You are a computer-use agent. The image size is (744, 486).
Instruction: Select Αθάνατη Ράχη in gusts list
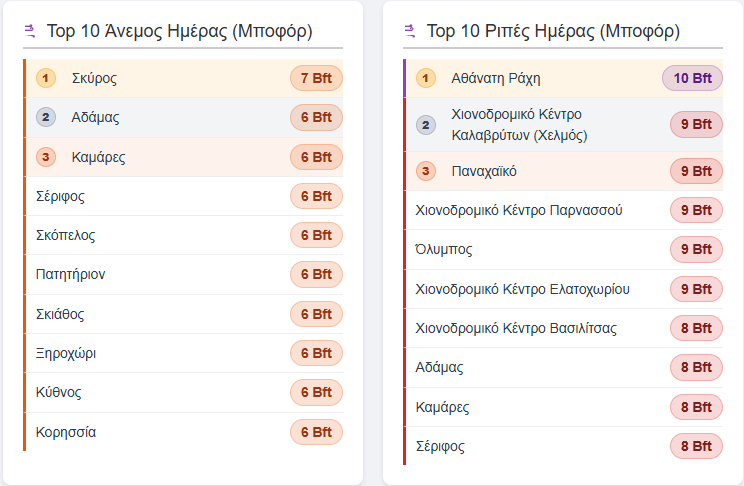pyautogui.click(x=565, y=78)
